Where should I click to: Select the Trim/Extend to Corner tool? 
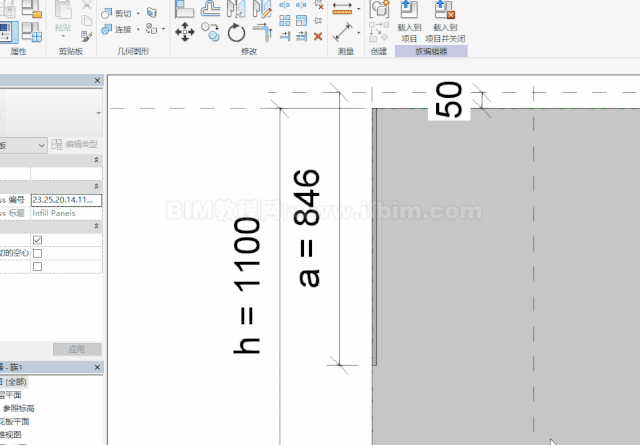coord(262,33)
